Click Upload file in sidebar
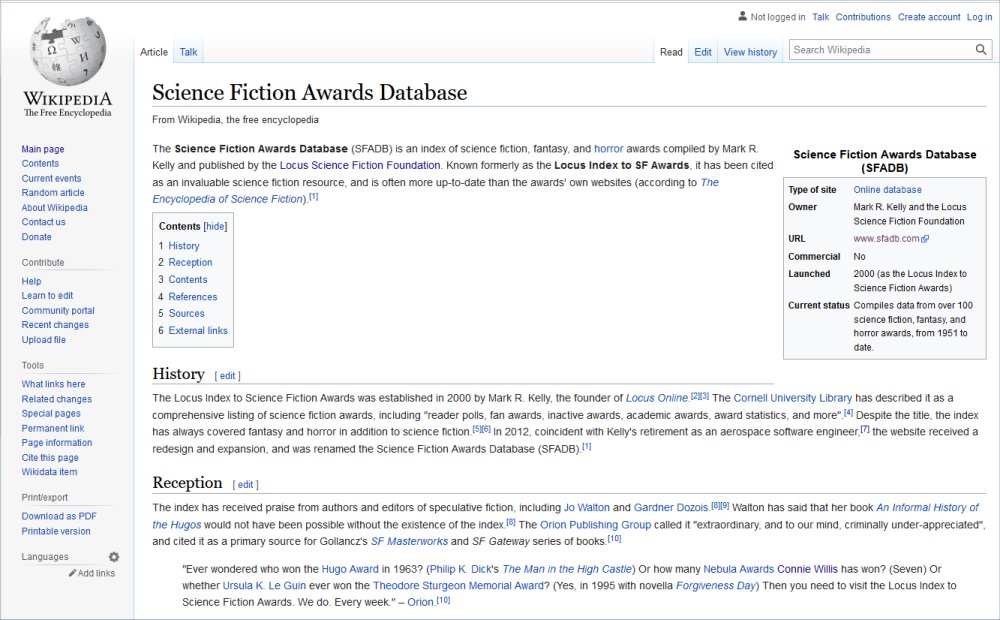This screenshot has height=620, width=1000. (43, 340)
